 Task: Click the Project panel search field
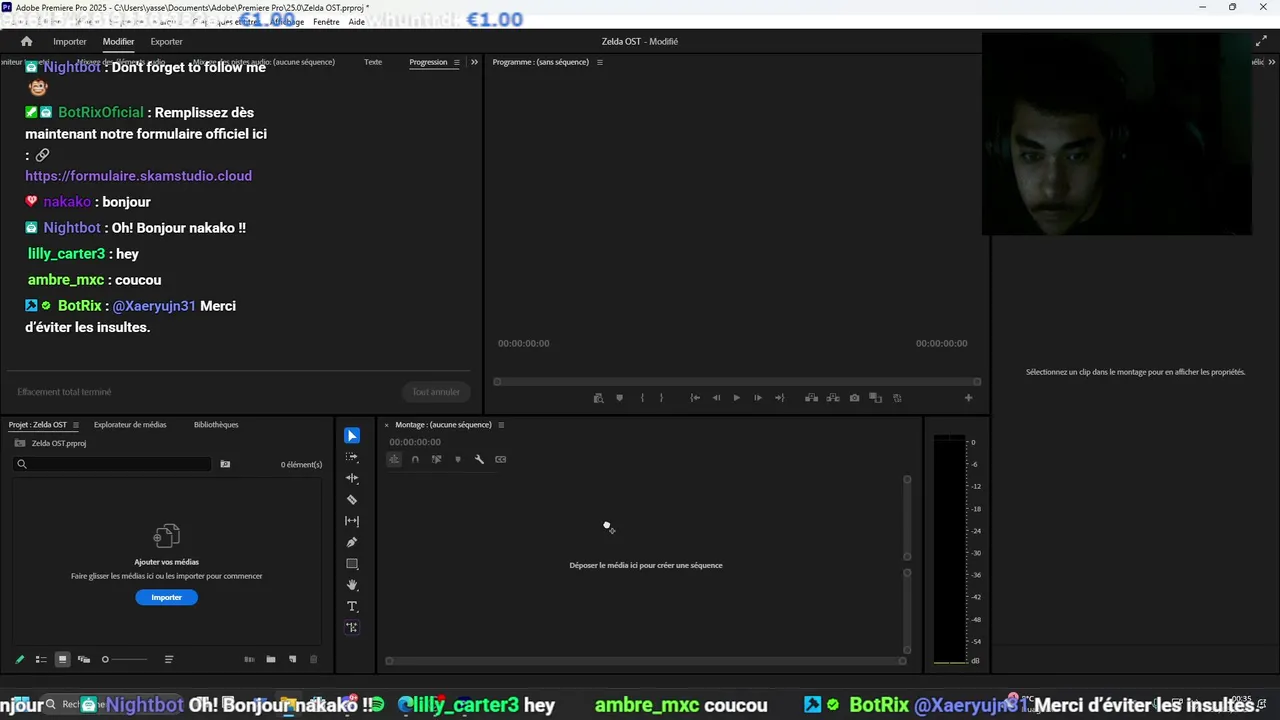(113, 464)
